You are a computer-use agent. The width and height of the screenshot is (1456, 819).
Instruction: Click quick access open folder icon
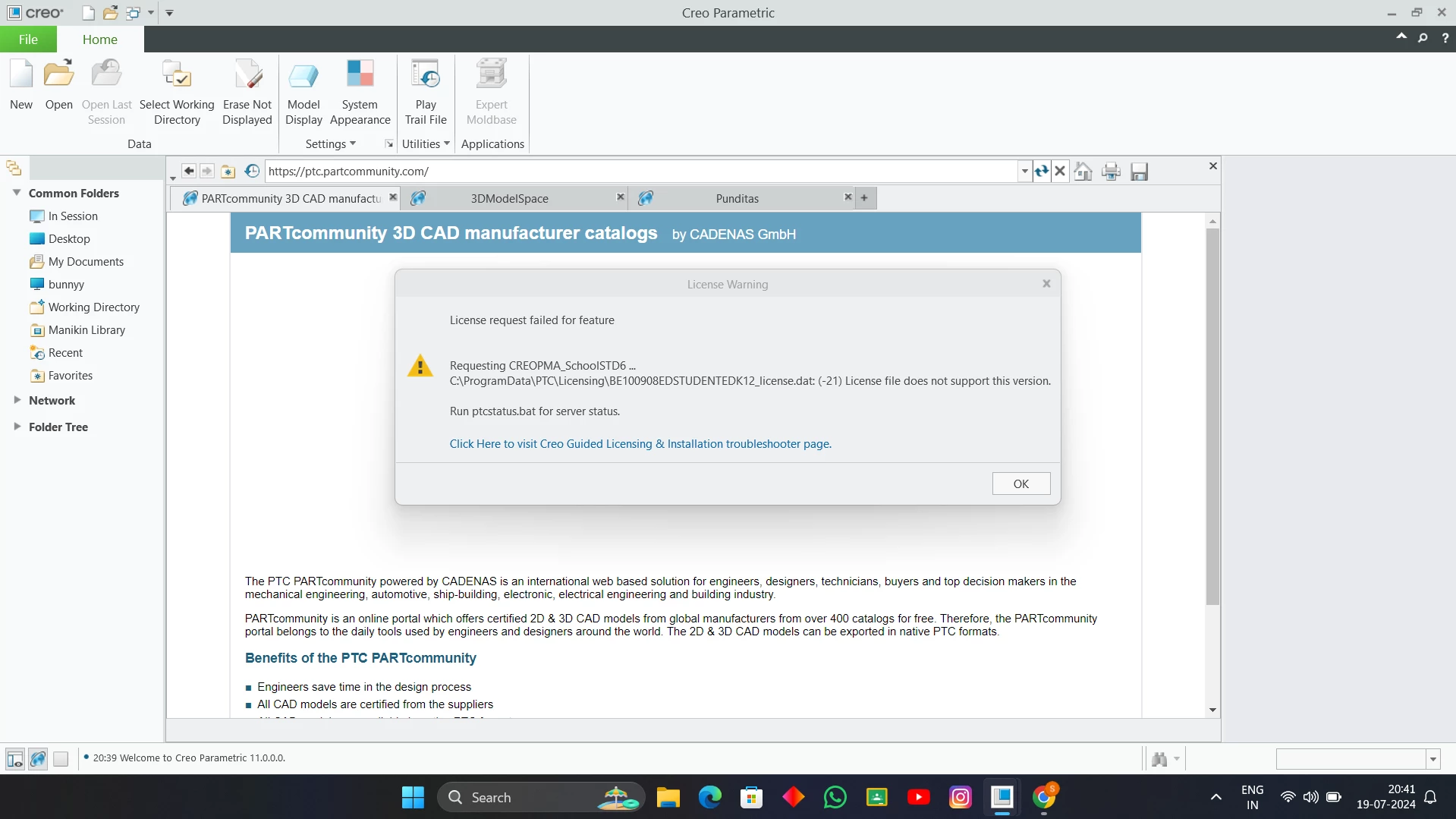(111, 13)
